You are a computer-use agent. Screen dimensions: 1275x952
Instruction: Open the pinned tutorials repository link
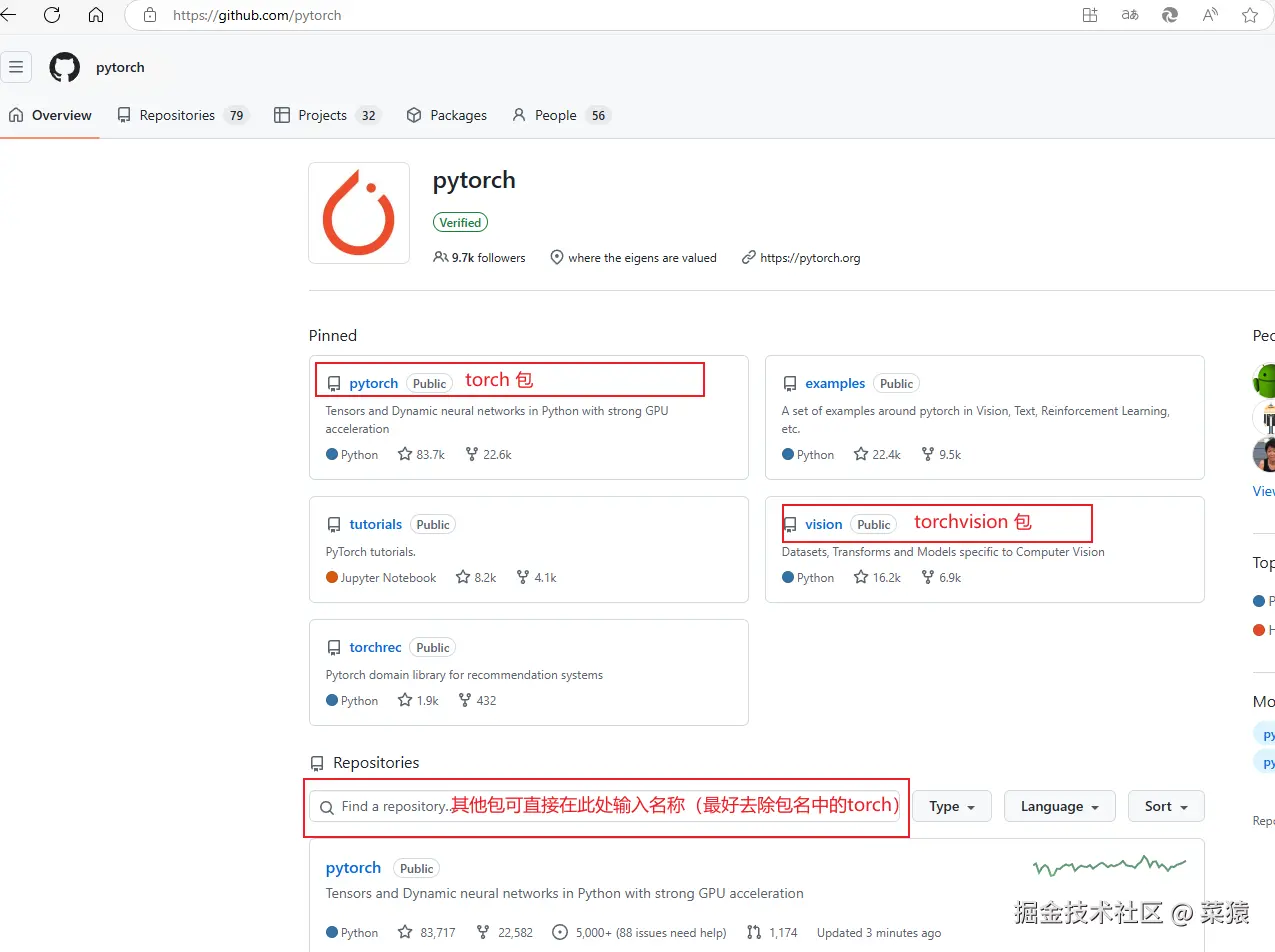point(376,524)
